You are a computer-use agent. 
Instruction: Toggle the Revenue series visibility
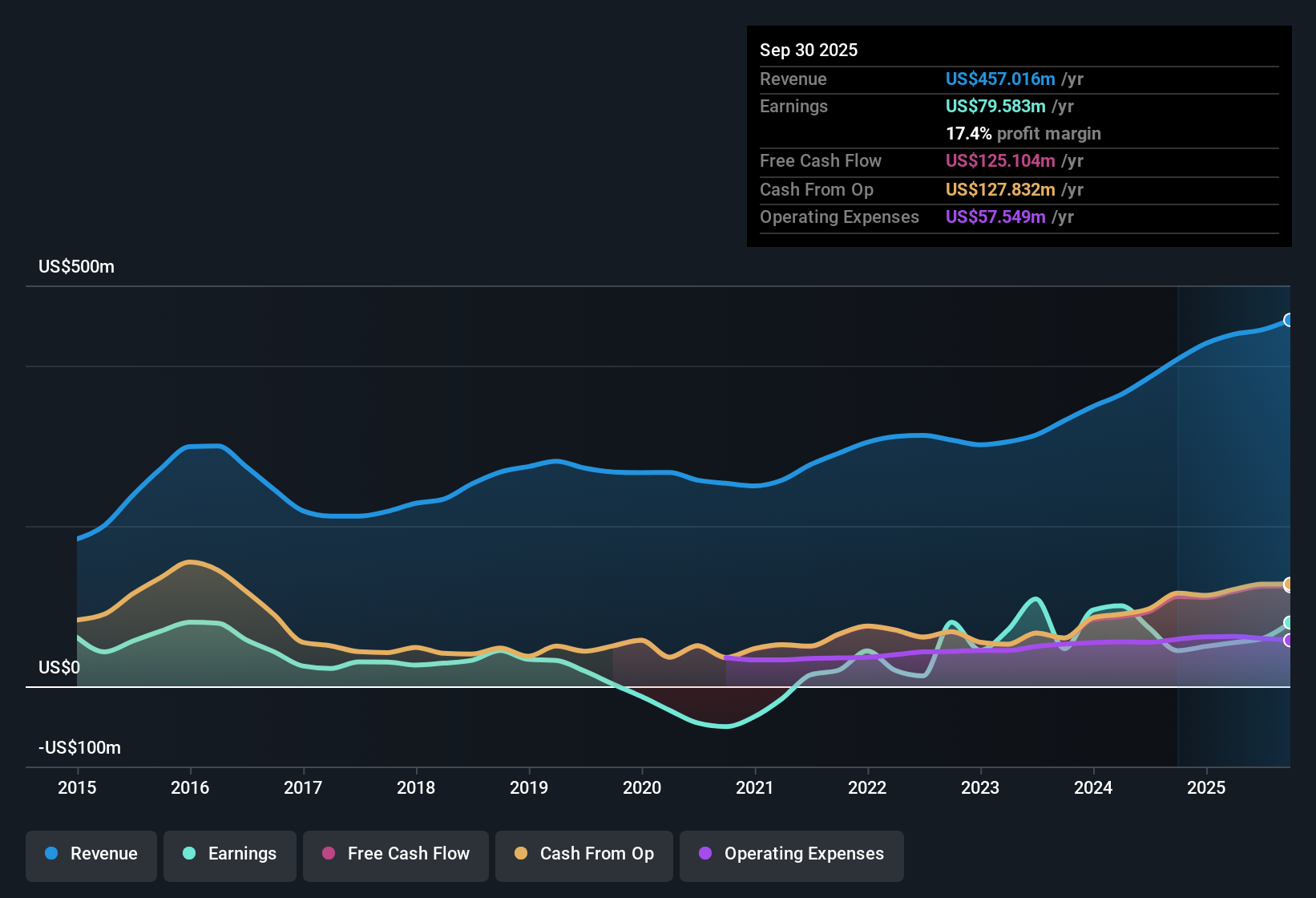click(x=91, y=855)
